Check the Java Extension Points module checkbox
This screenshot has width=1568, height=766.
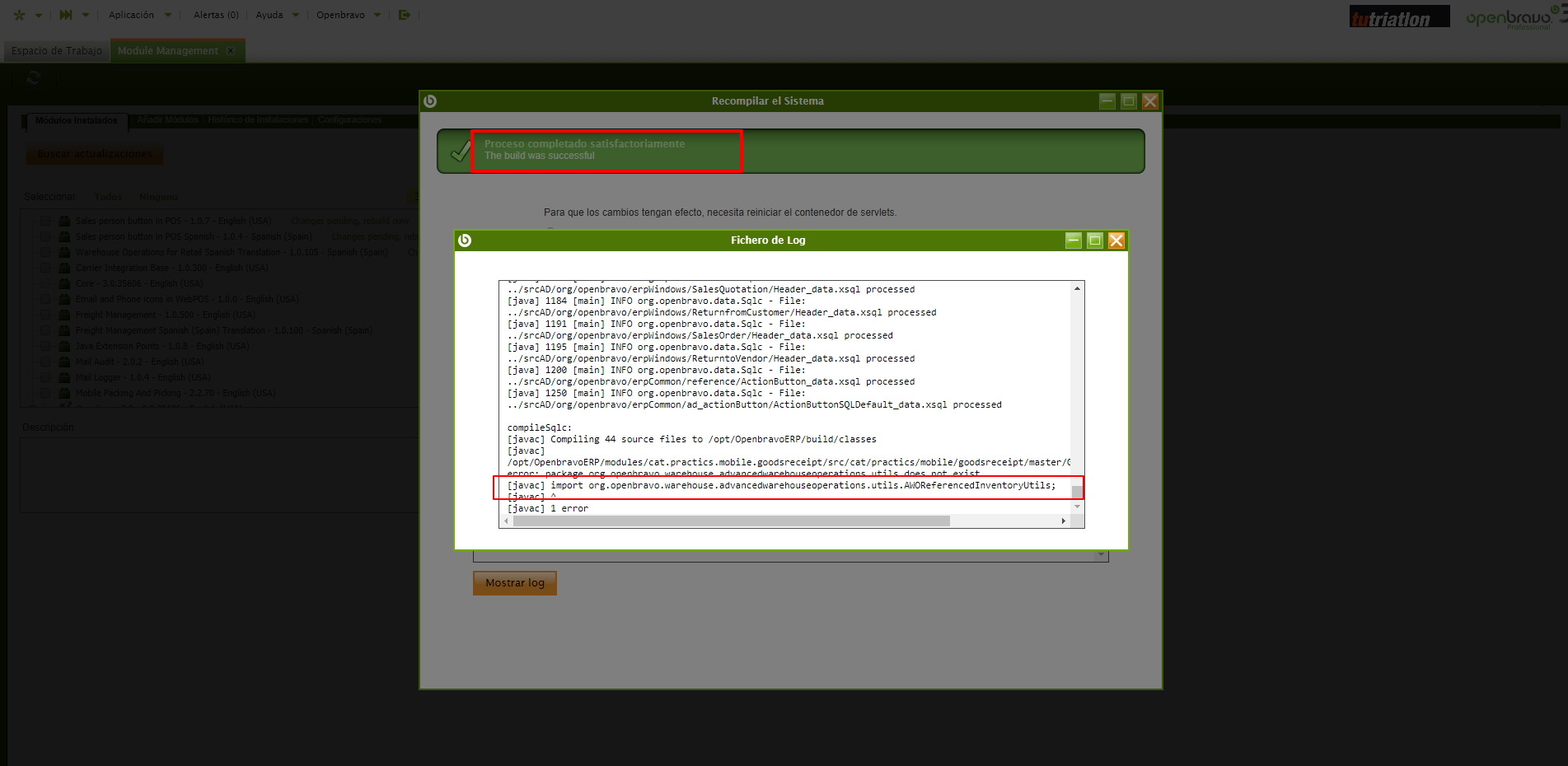(45, 346)
